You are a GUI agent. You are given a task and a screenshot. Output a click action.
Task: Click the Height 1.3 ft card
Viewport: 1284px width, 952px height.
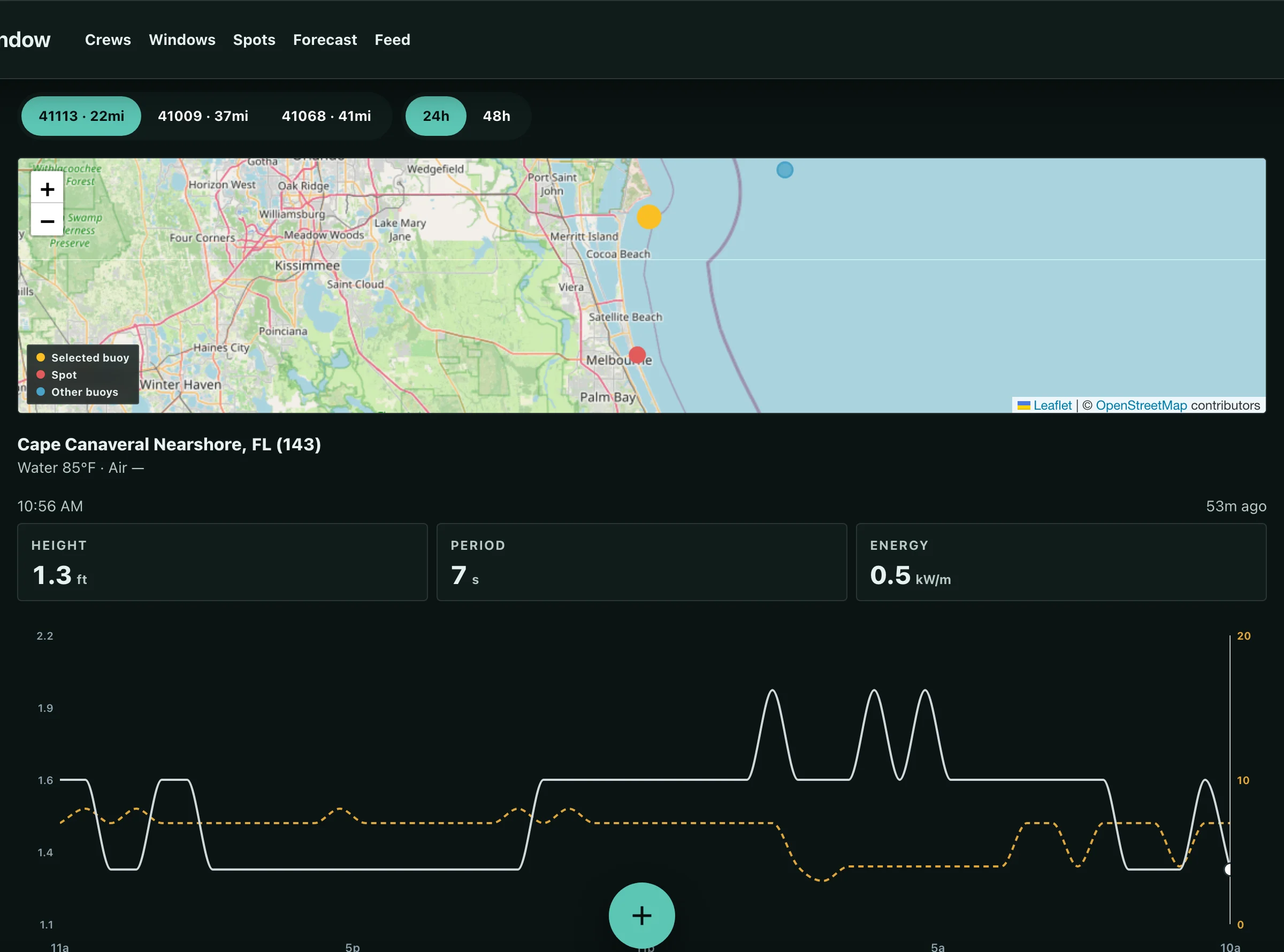pyautogui.click(x=223, y=562)
